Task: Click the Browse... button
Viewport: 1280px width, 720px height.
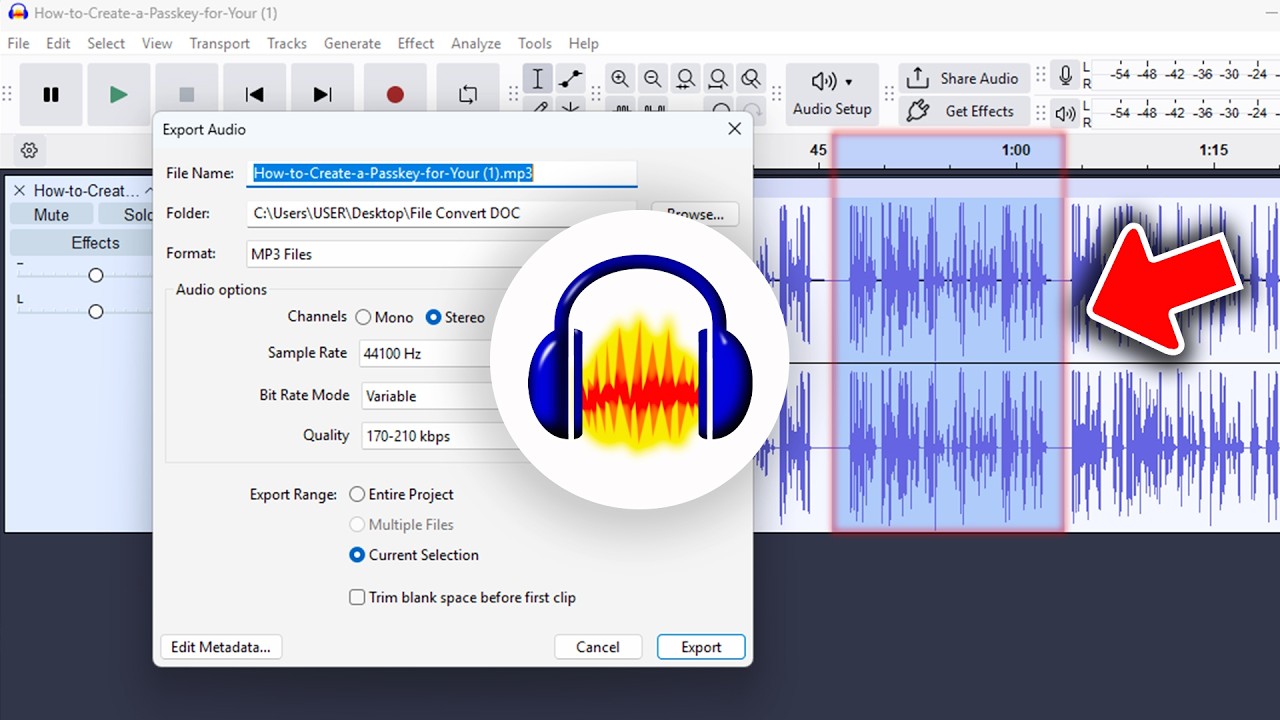Action: (695, 214)
